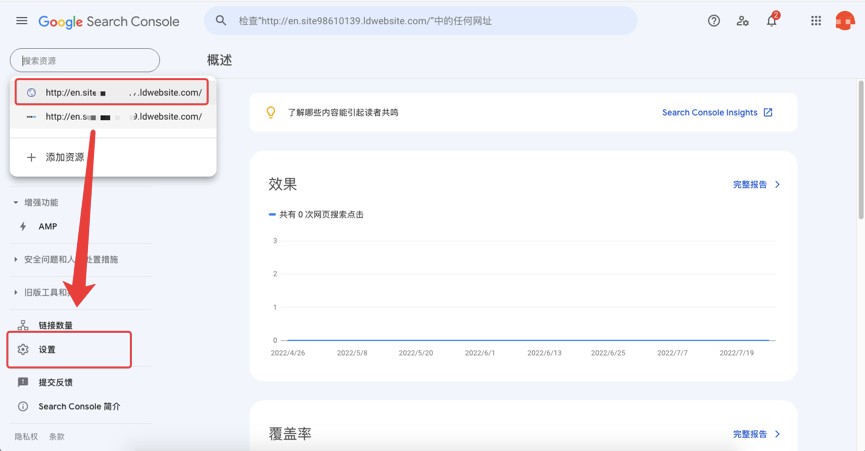The image size is (865, 451).
Task: Click the Search Console info icon
Action: click(23, 406)
